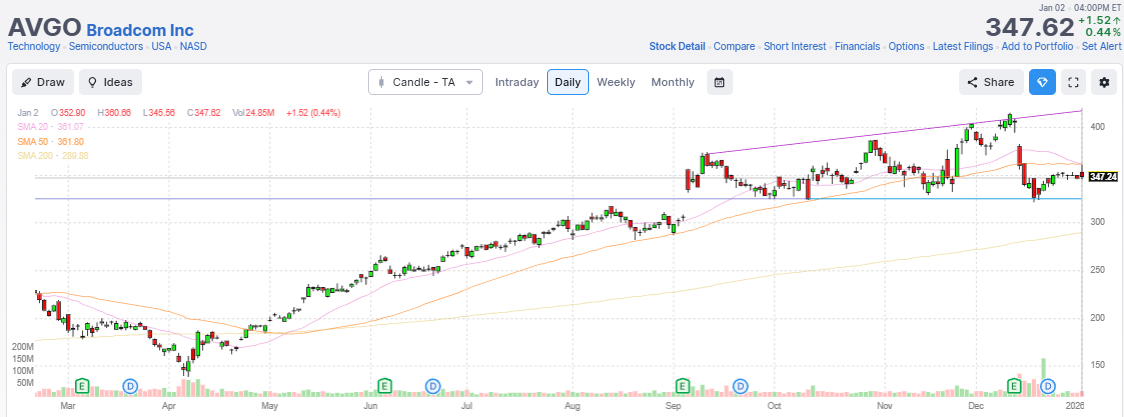1124x417 pixels.
Task: Click the 347.24 price axis tag
Action: click(x=1103, y=176)
